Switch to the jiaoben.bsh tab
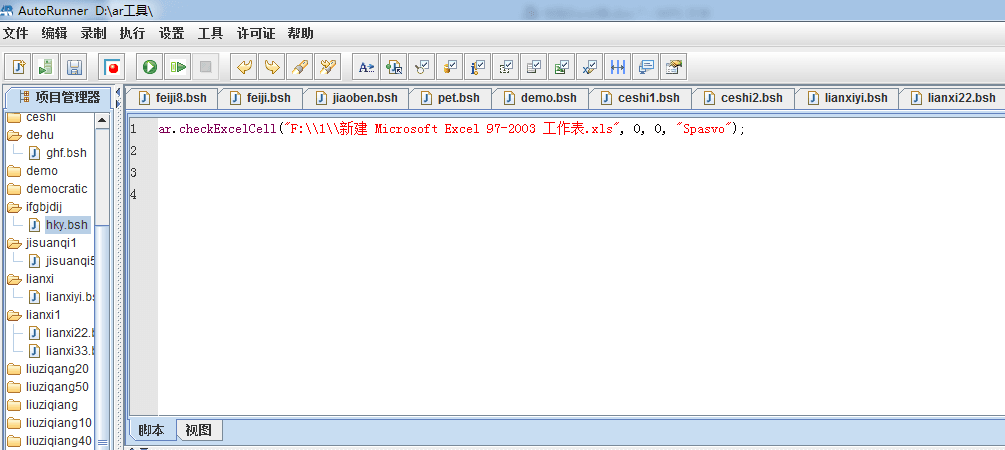 (356, 98)
